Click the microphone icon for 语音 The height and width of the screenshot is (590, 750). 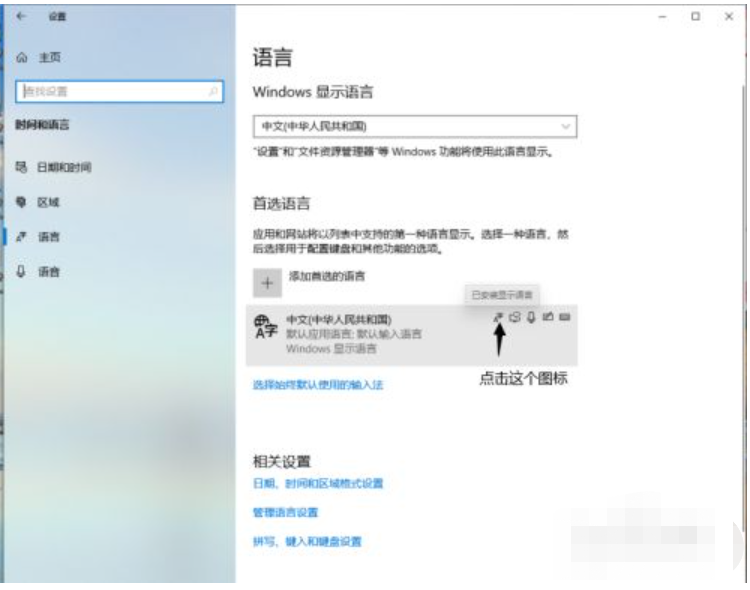pyautogui.click(x=21, y=271)
